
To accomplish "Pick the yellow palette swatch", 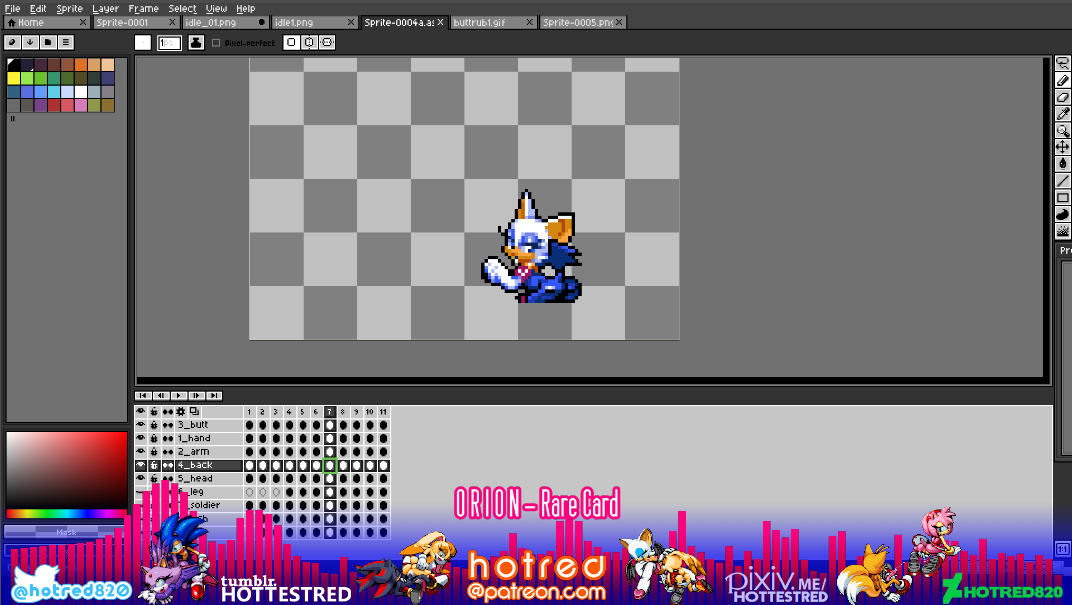I will [14, 78].
